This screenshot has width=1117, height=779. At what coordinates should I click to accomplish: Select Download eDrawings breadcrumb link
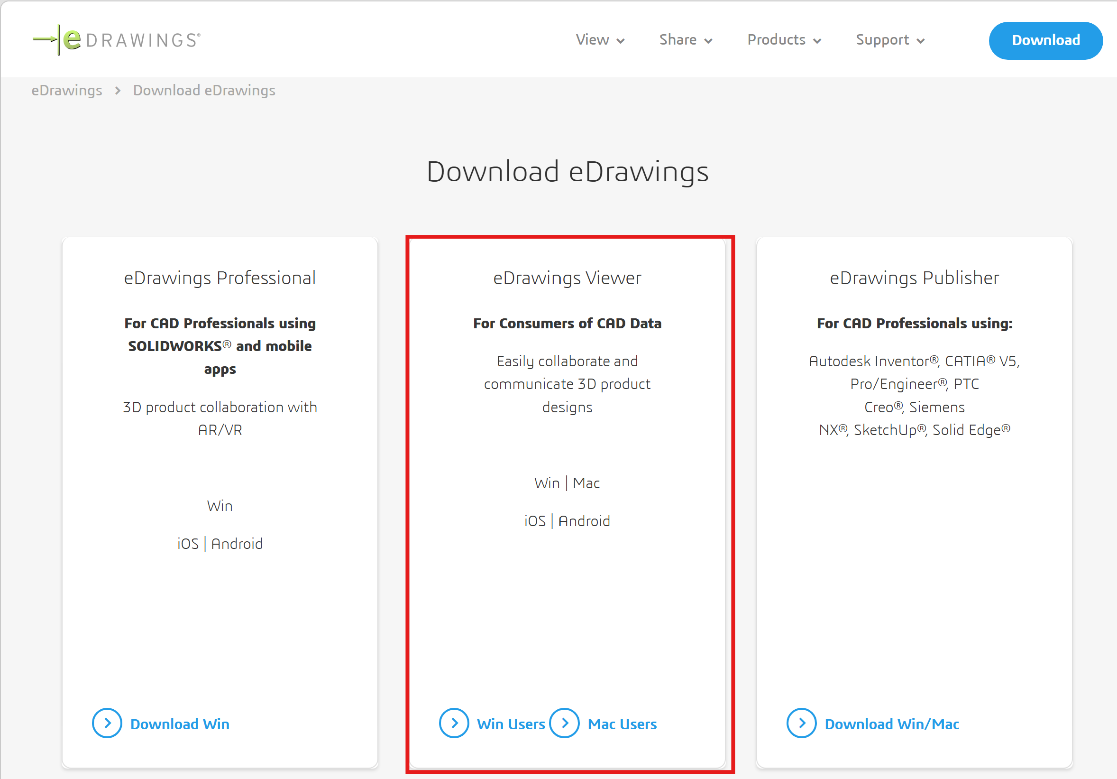click(204, 90)
